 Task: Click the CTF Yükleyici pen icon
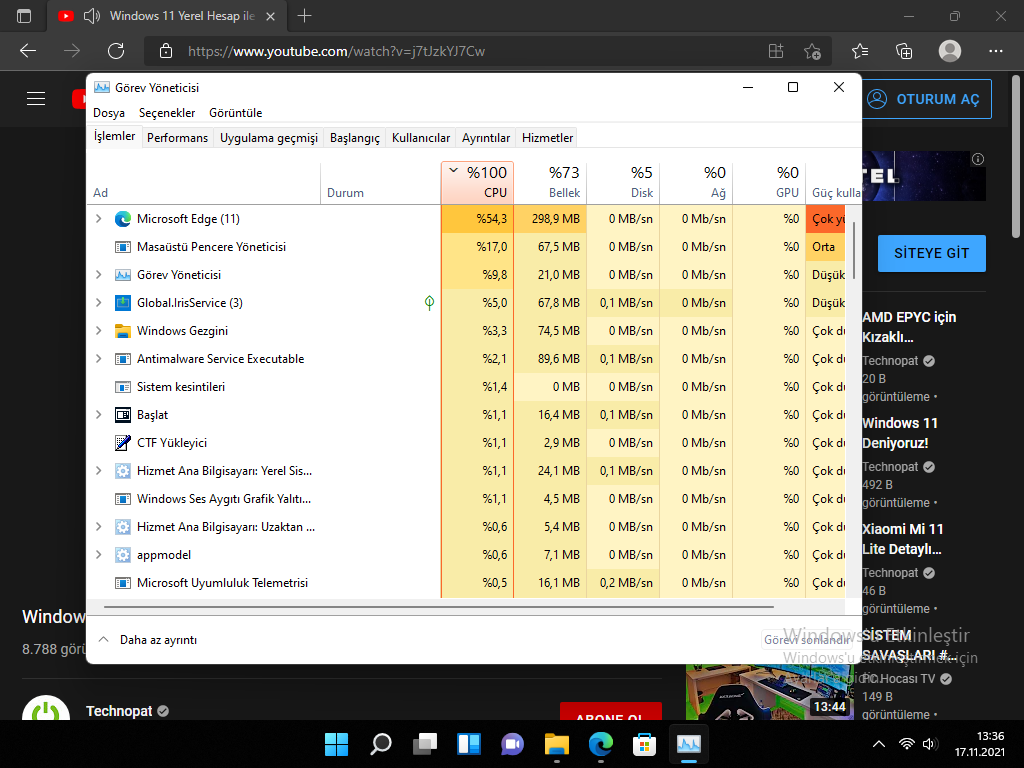pos(123,443)
